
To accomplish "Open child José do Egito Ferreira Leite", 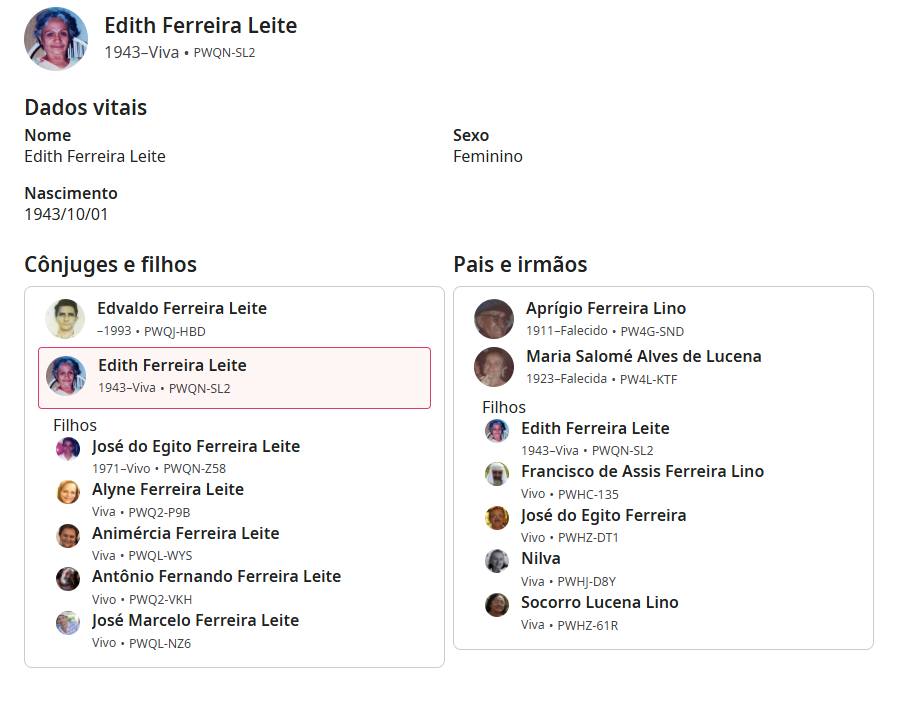I will [195, 447].
